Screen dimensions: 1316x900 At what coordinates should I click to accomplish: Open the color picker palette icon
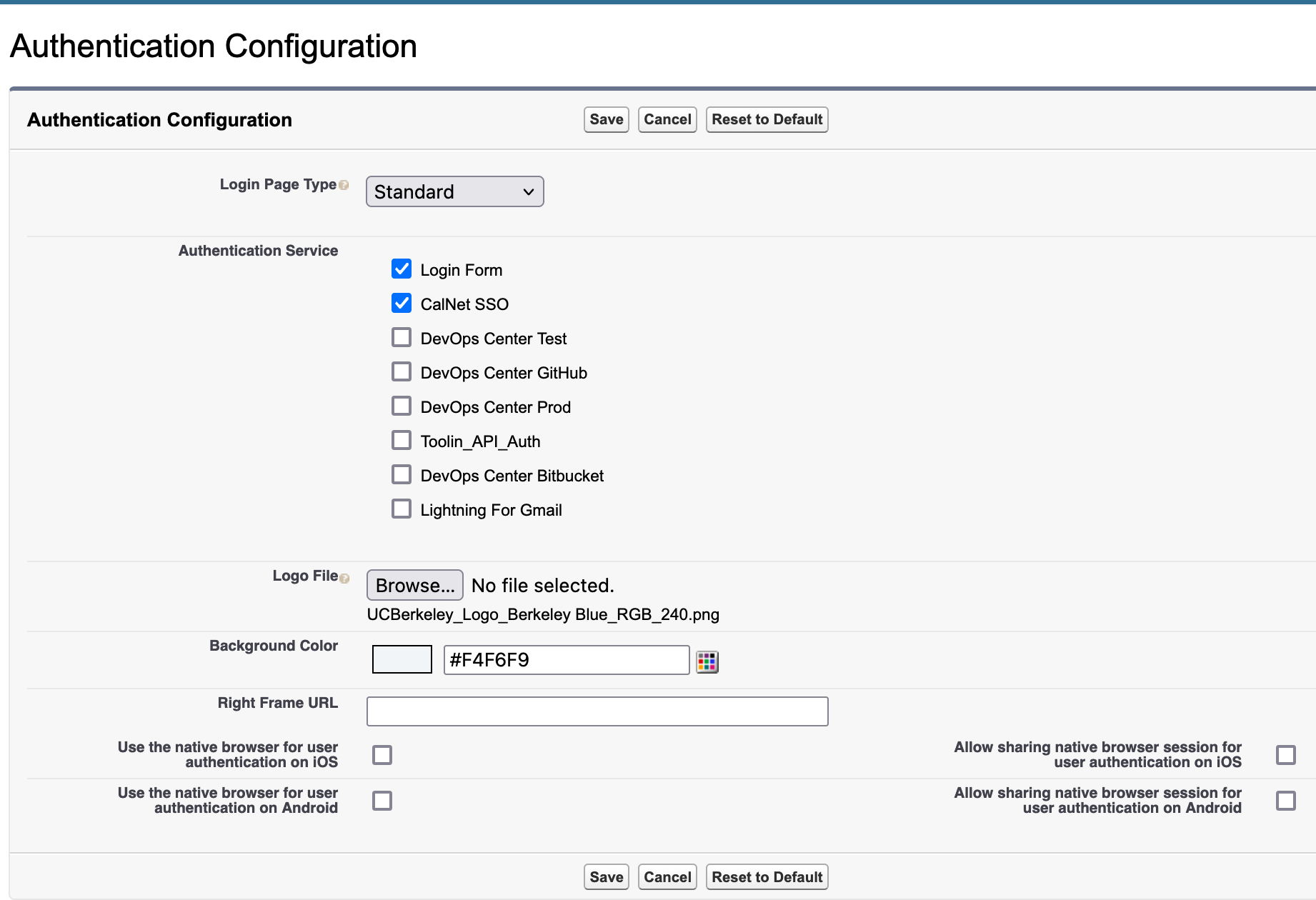(x=708, y=662)
